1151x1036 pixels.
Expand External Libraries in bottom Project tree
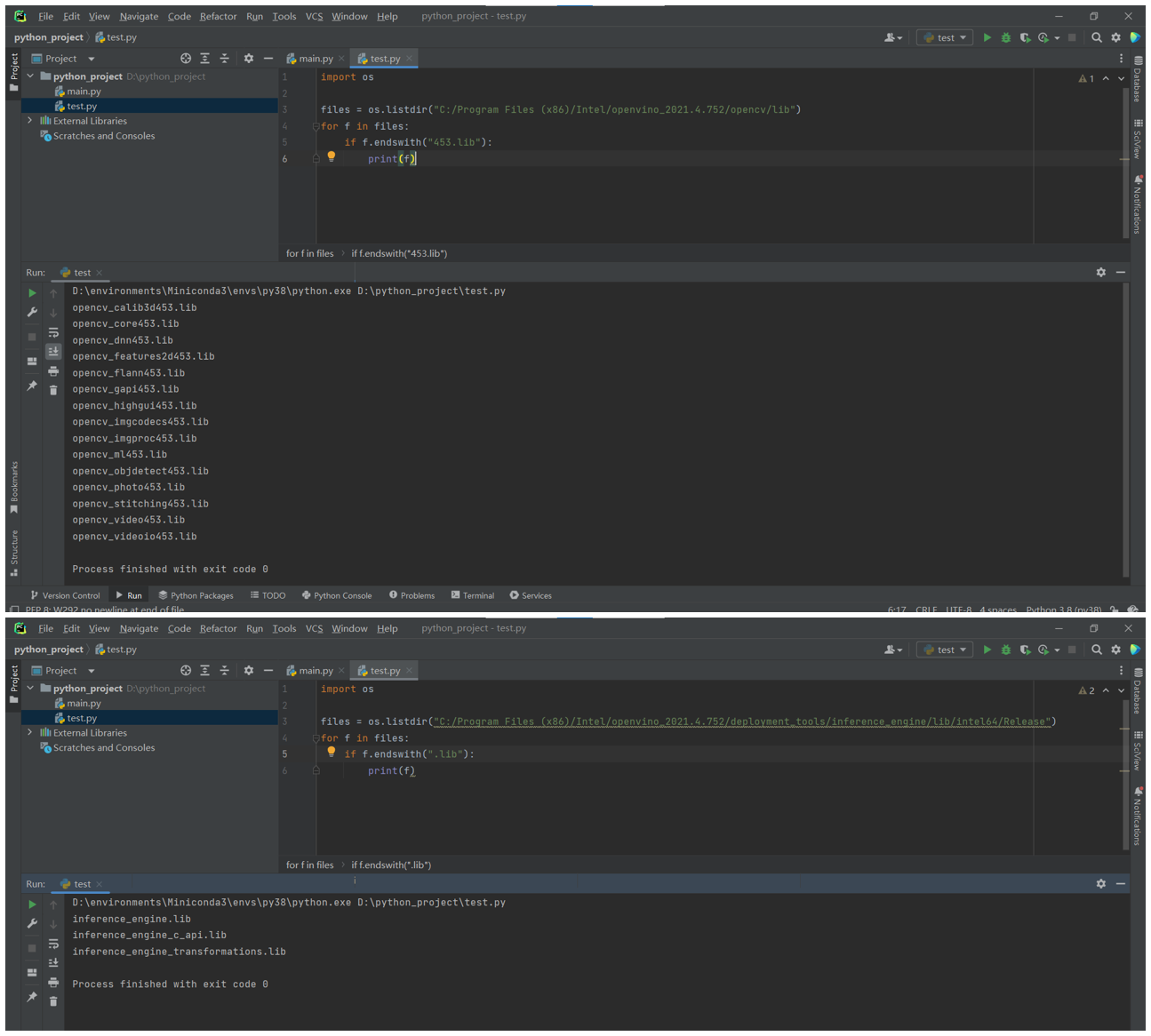point(30,733)
